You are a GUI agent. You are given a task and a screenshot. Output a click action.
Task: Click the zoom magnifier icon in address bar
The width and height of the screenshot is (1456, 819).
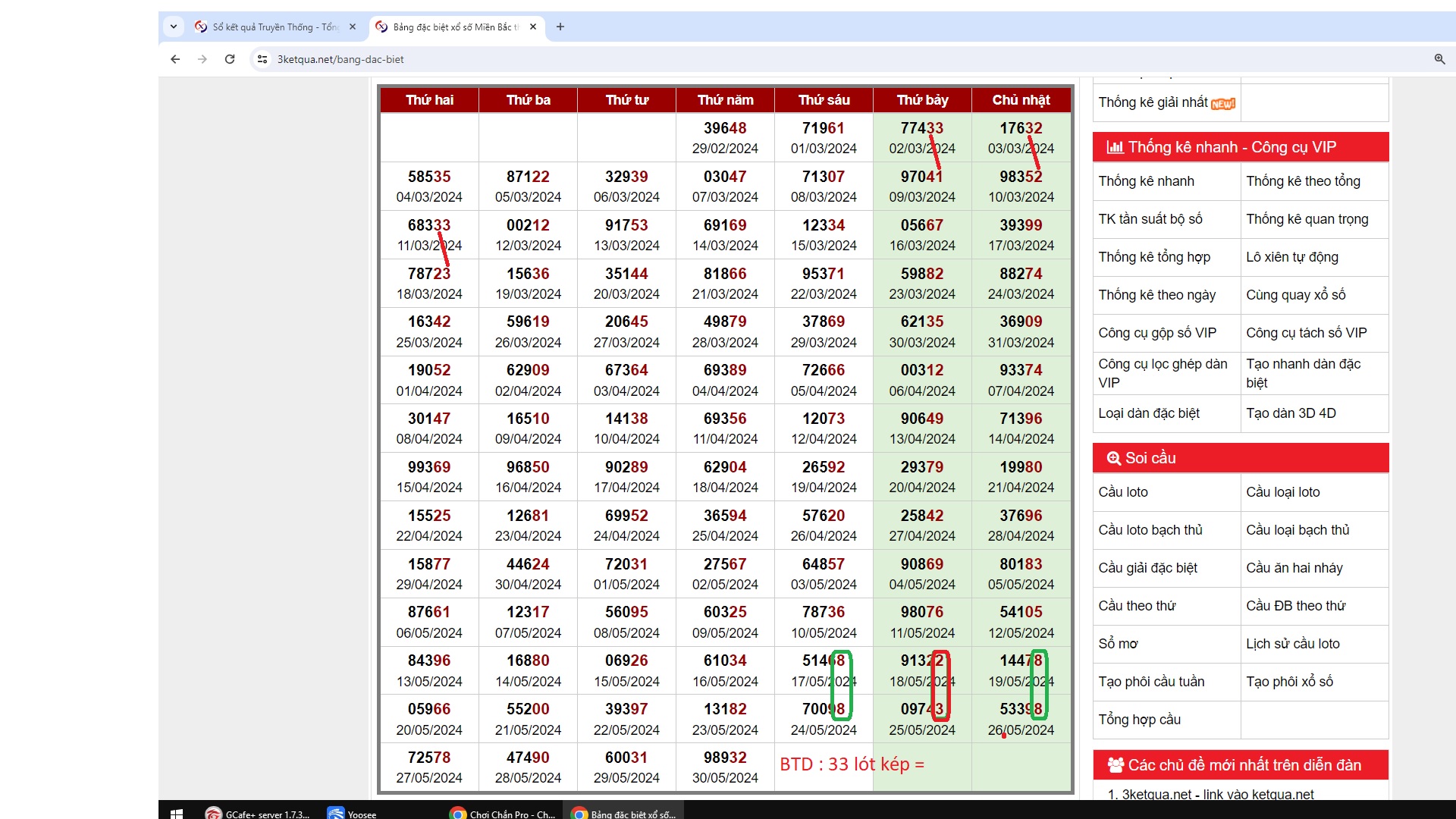pos(1439,59)
